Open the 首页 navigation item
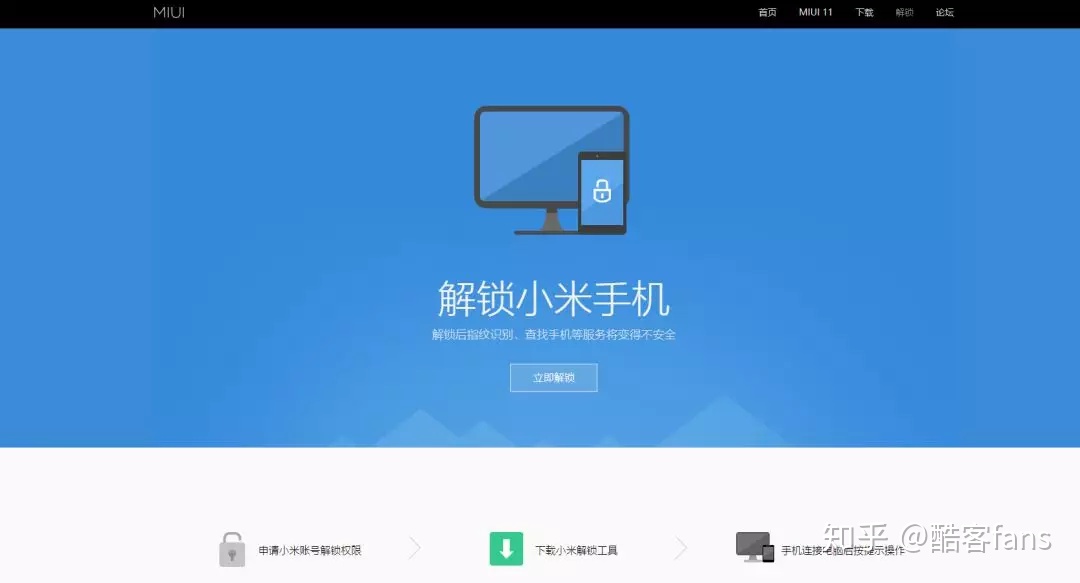 point(767,12)
